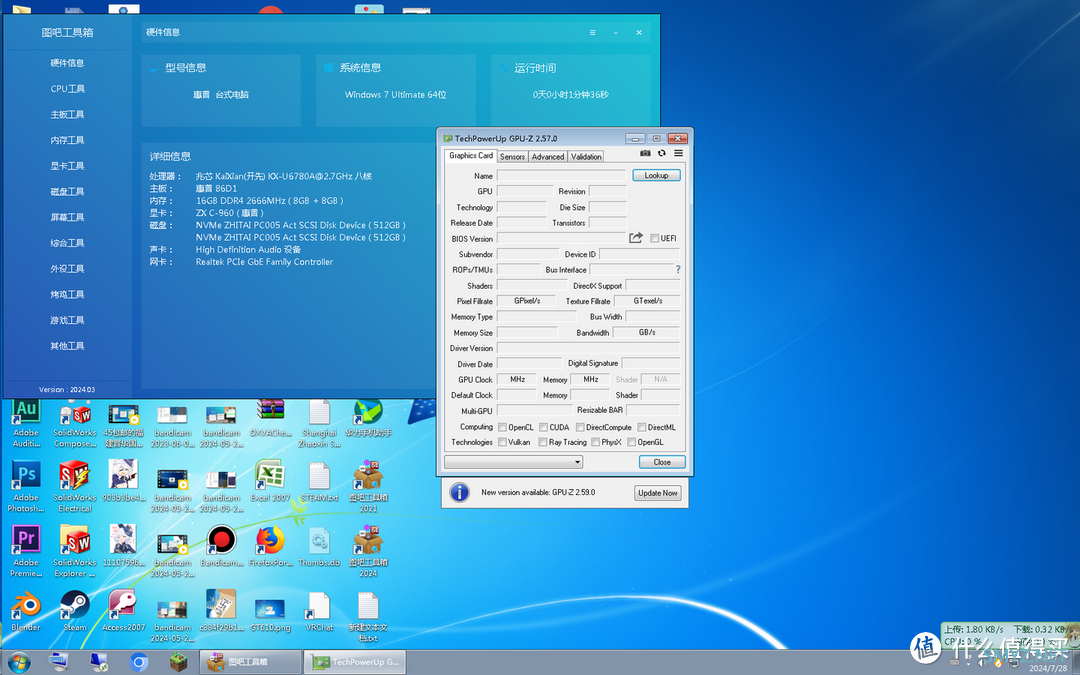Check the Vulkan checkbox
Image resolution: width=1080 pixels, height=675 pixels.
tap(502, 442)
